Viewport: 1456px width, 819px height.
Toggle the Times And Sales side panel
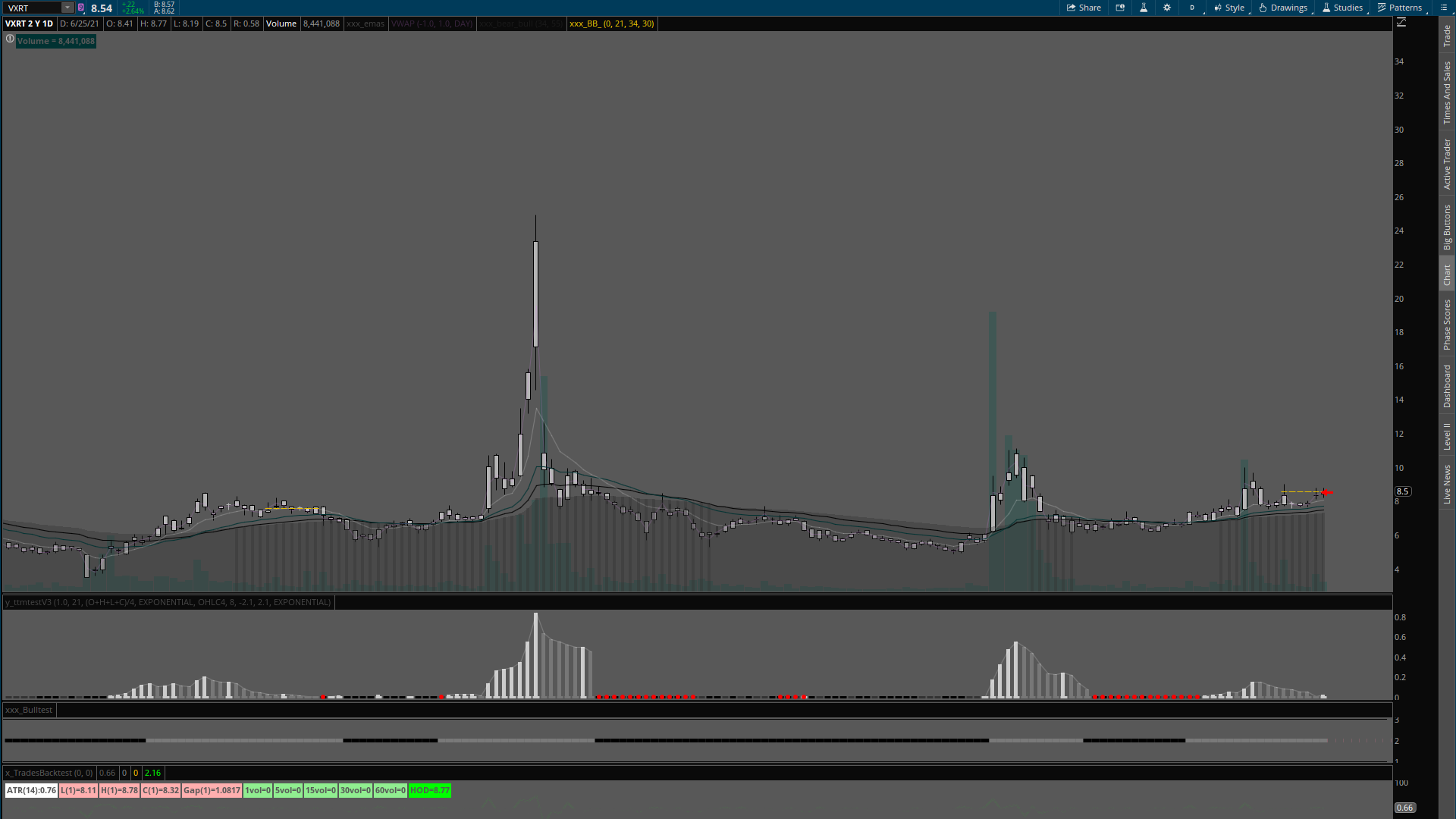click(x=1447, y=93)
